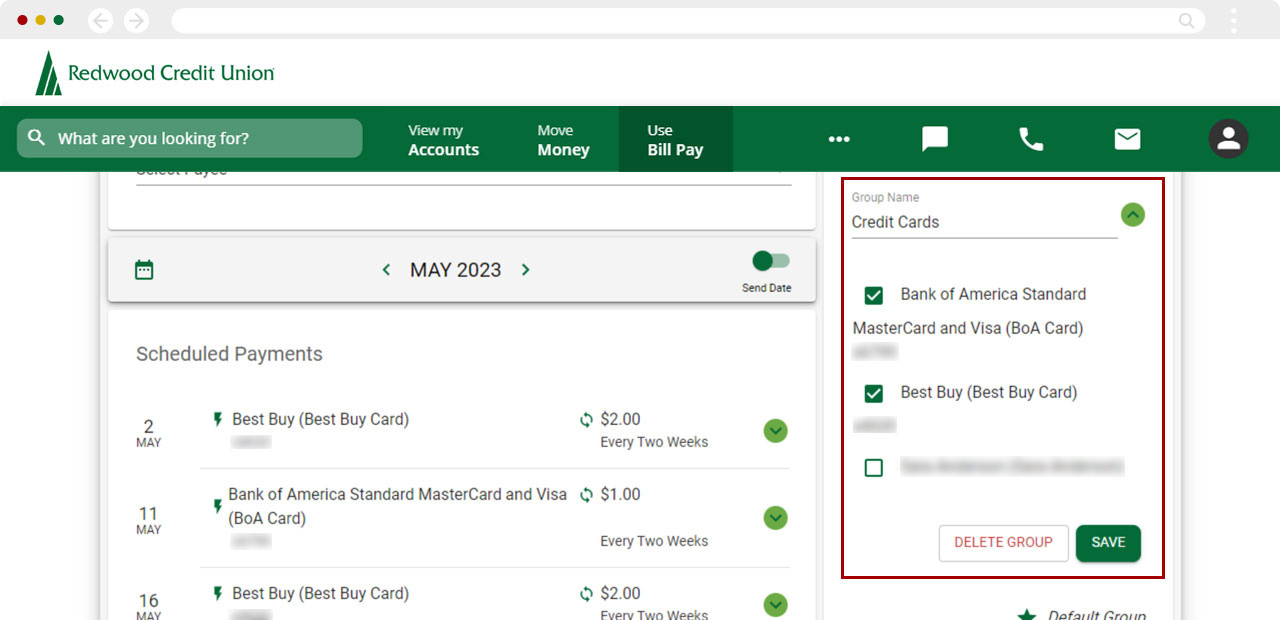
Task: Click the $2.00 amount on May 2
Action: (x=620, y=420)
